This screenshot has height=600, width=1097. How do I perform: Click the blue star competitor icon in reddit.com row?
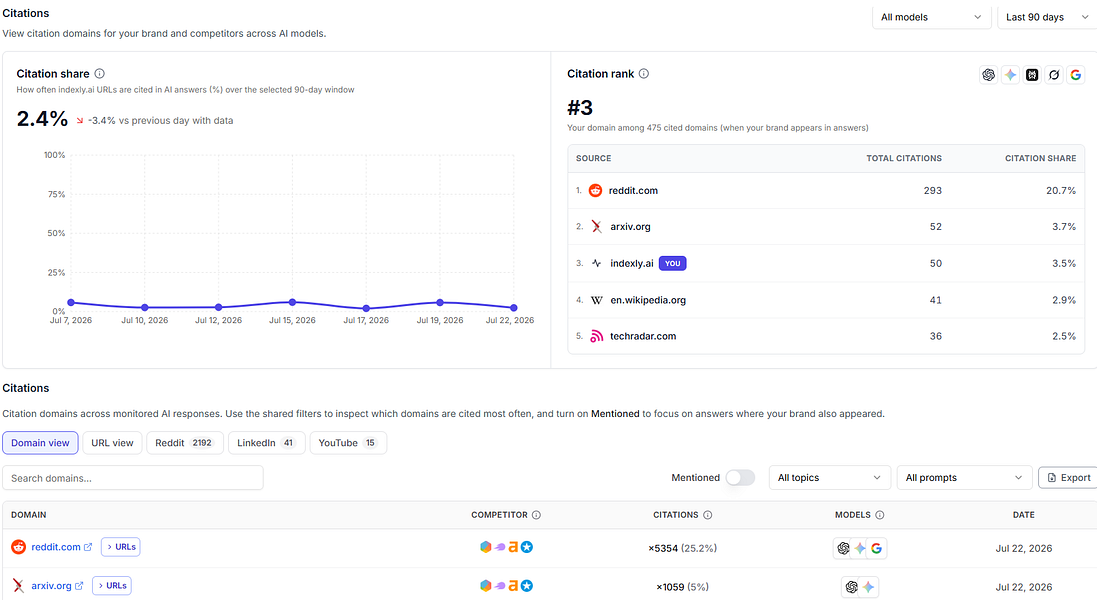pyautogui.click(x=527, y=547)
